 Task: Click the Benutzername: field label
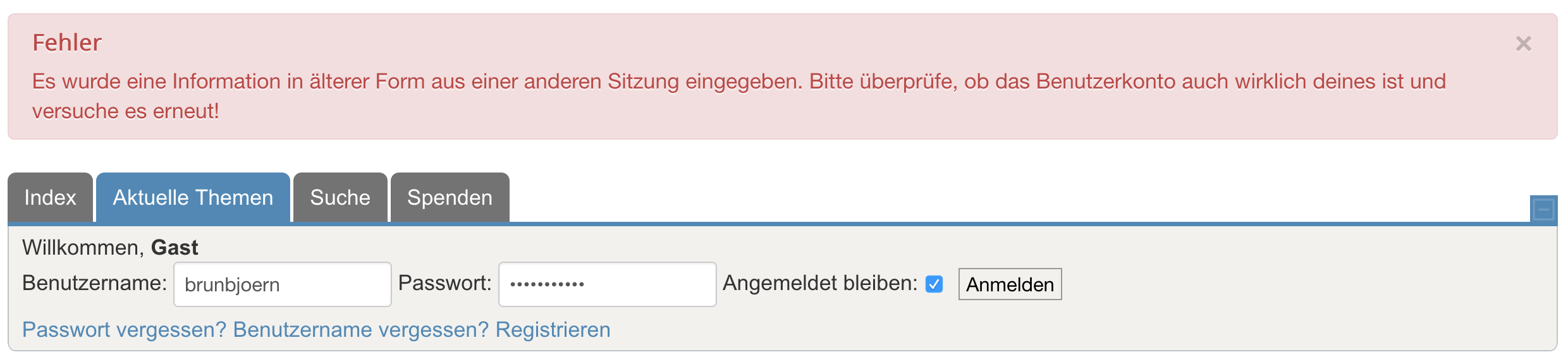click(94, 283)
